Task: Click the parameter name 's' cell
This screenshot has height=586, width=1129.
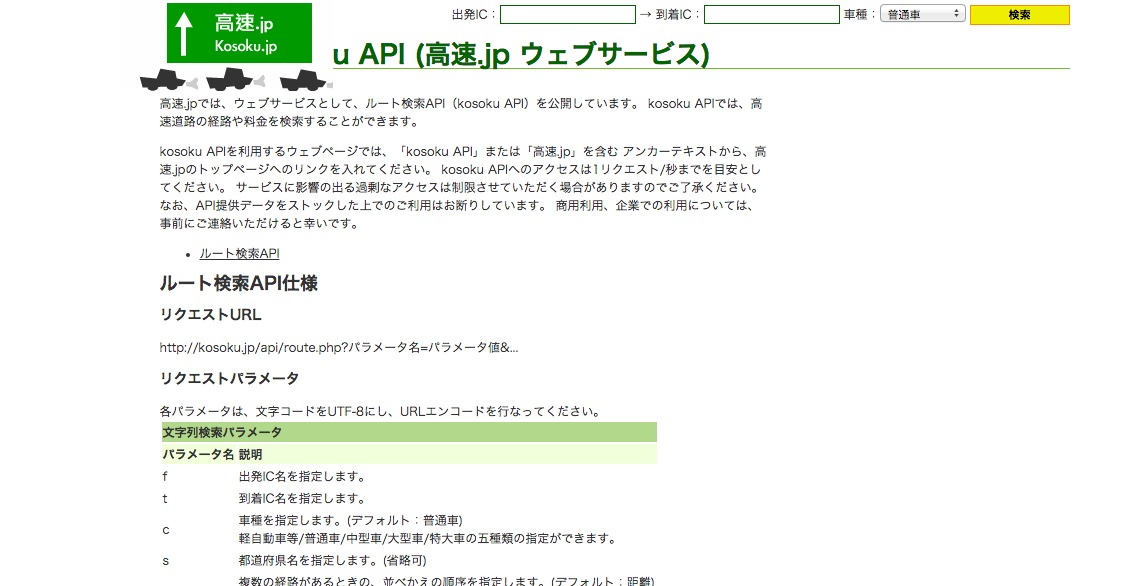Action: [x=166, y=561]
